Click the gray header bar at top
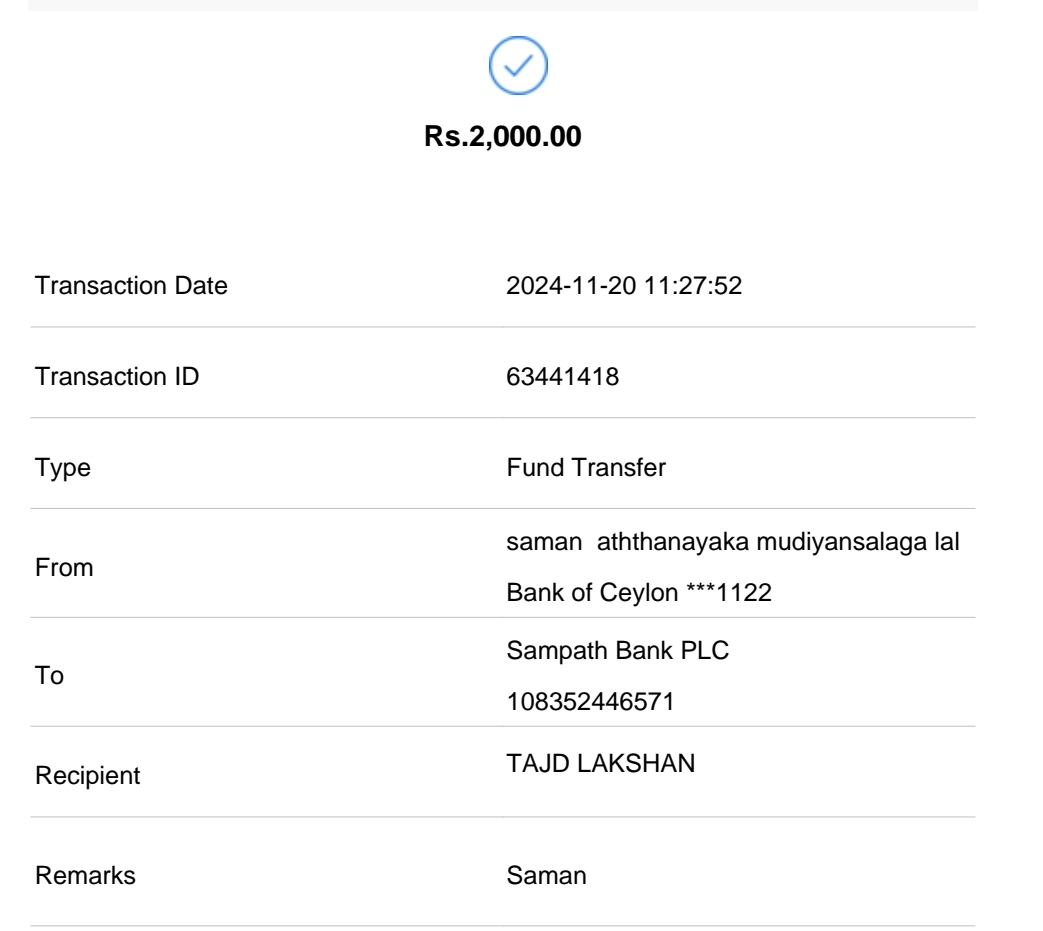 coord(503,5)
